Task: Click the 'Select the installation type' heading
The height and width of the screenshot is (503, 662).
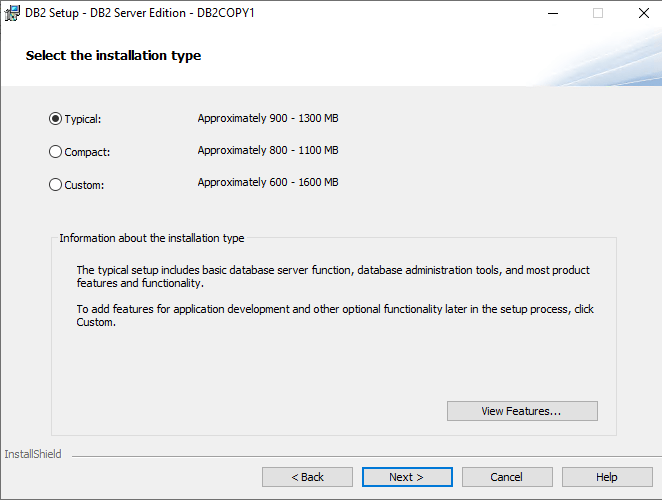Action: click(113, 56)
